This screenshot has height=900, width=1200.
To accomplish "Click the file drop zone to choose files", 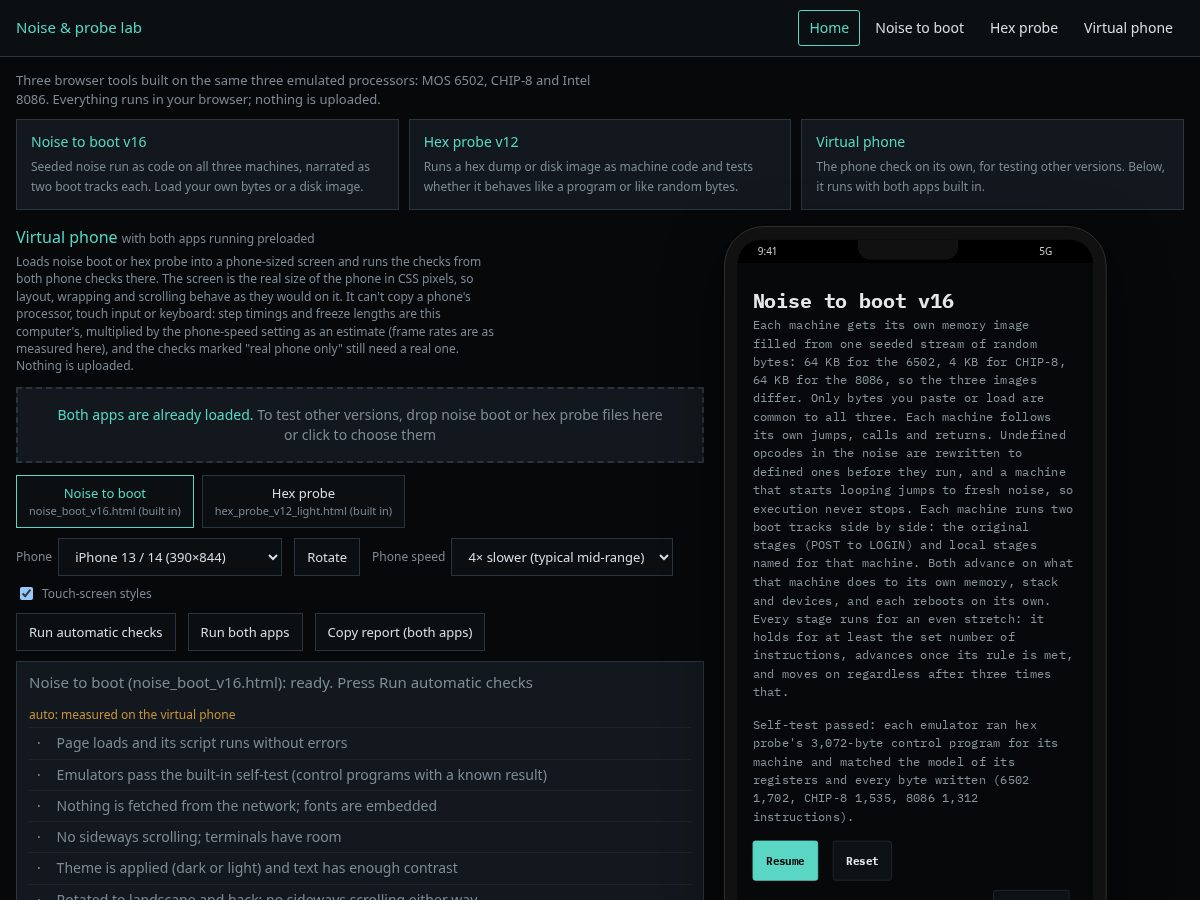I will [360, 425].
